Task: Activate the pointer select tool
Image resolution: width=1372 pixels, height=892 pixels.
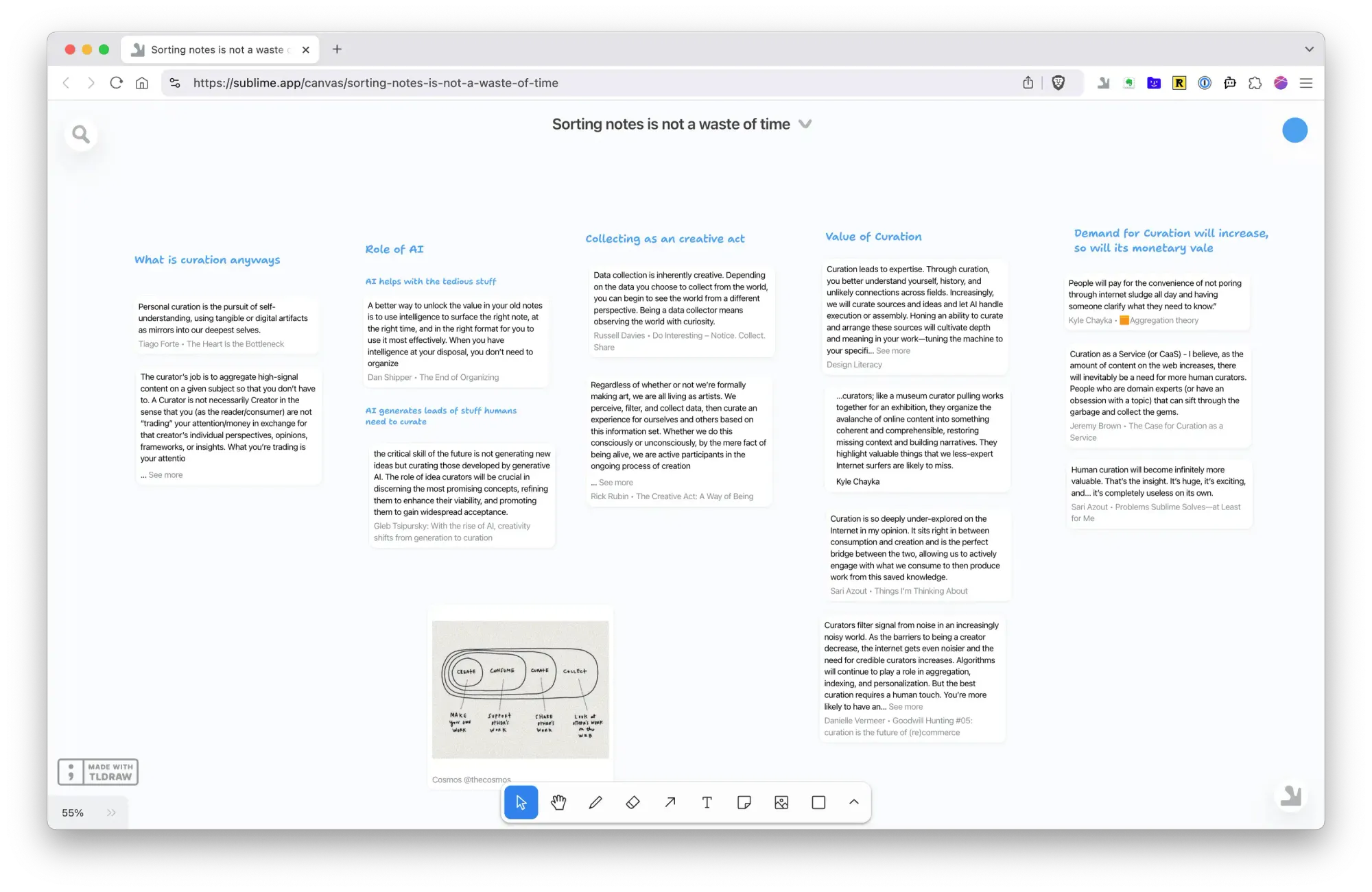Action: 521,802
